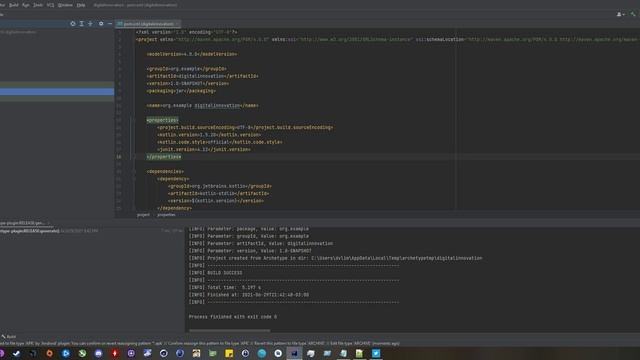Click the horizontal scrollbar in run console

[229, 330]
